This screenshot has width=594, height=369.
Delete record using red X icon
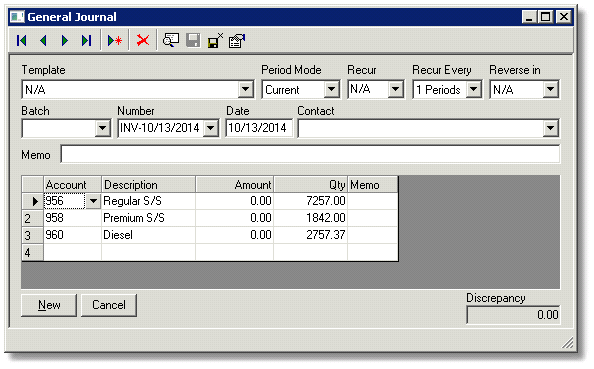pos(143,40)
